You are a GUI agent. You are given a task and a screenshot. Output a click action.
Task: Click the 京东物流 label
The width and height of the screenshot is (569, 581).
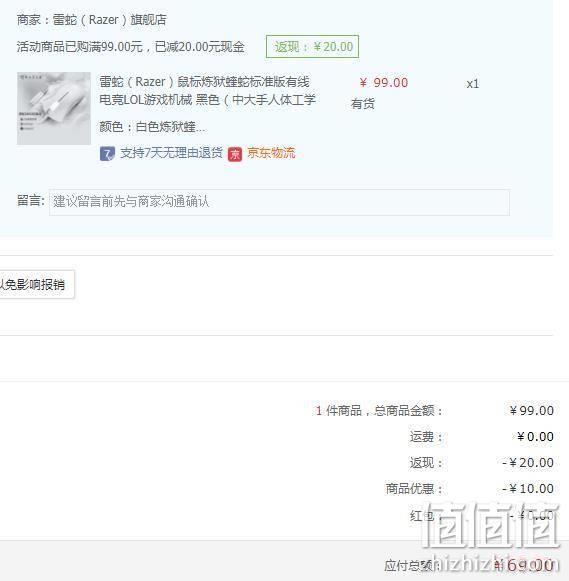[x=272, y=153]
